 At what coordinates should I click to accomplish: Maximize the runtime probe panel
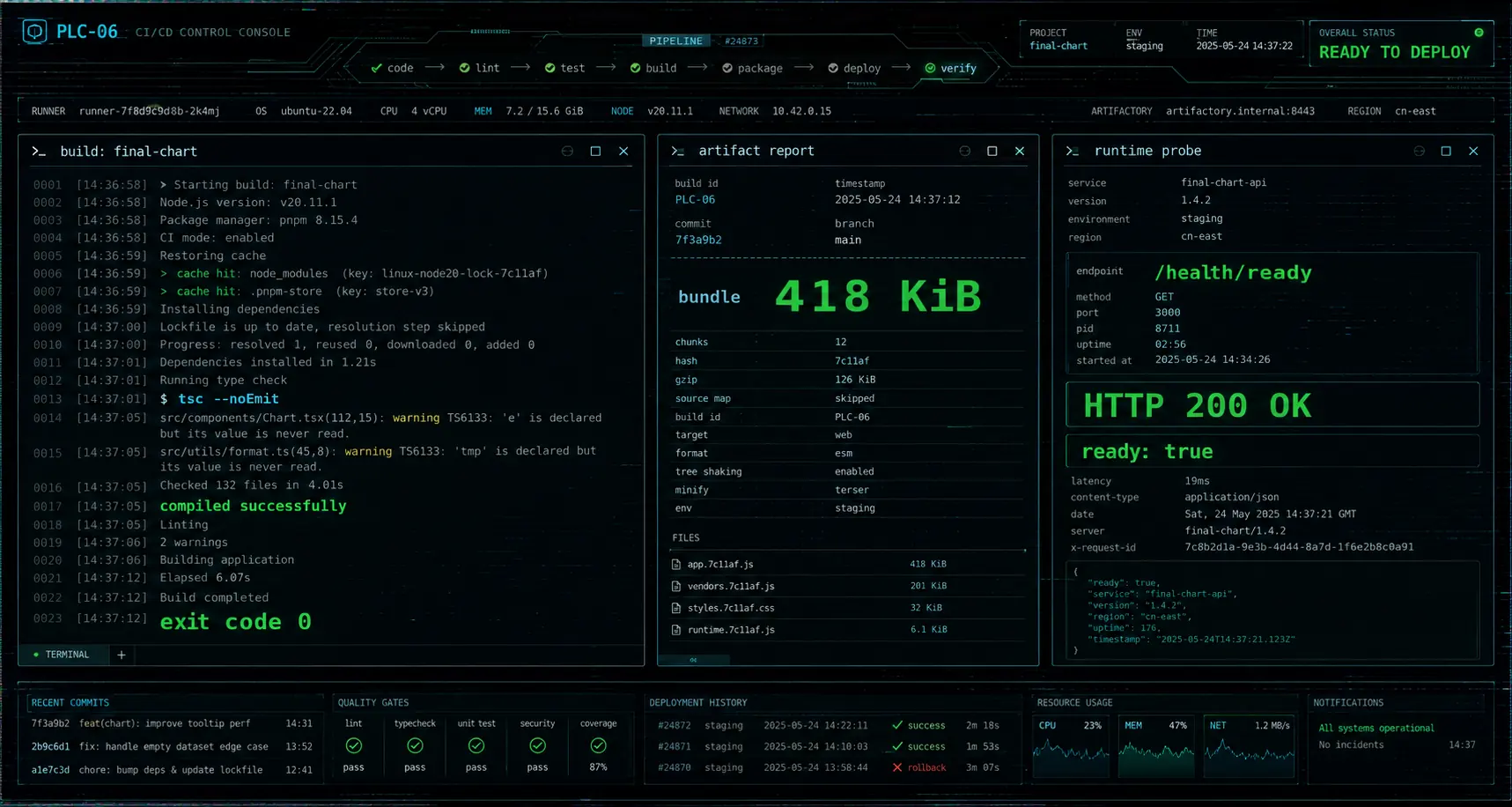click(x=1446, y=152)
